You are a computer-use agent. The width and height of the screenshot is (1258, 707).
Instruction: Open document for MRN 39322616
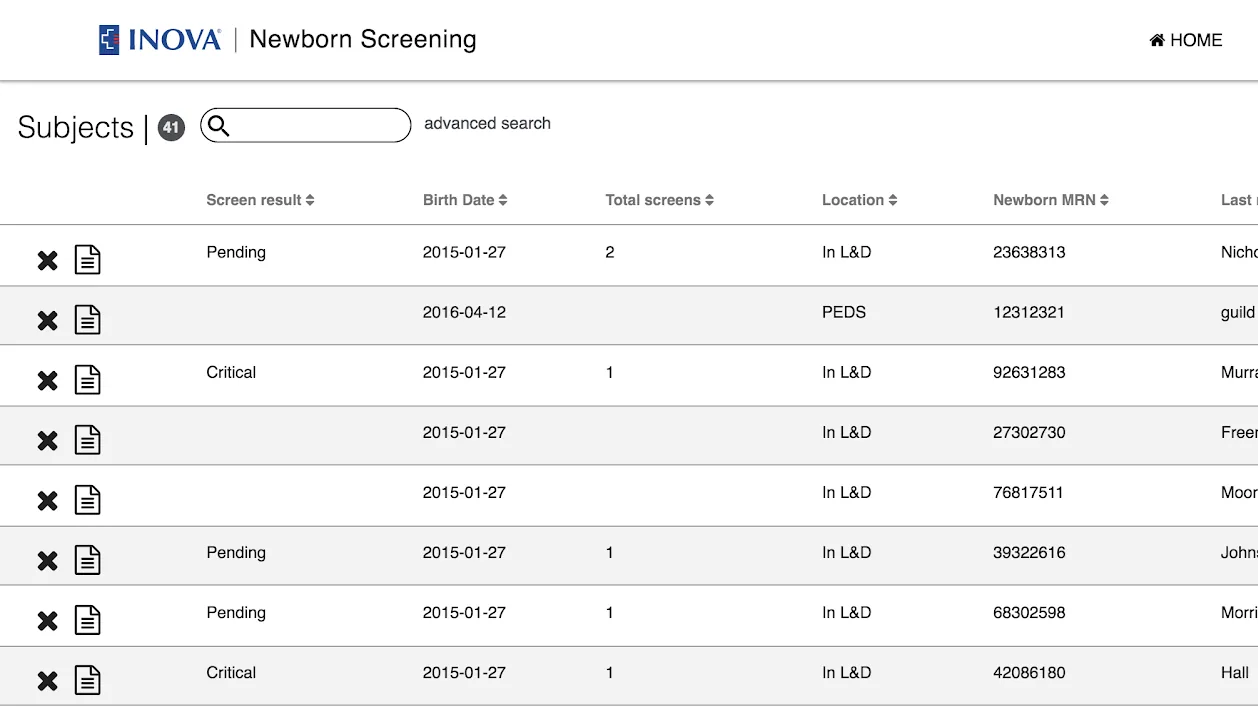(x=88, y=560)
